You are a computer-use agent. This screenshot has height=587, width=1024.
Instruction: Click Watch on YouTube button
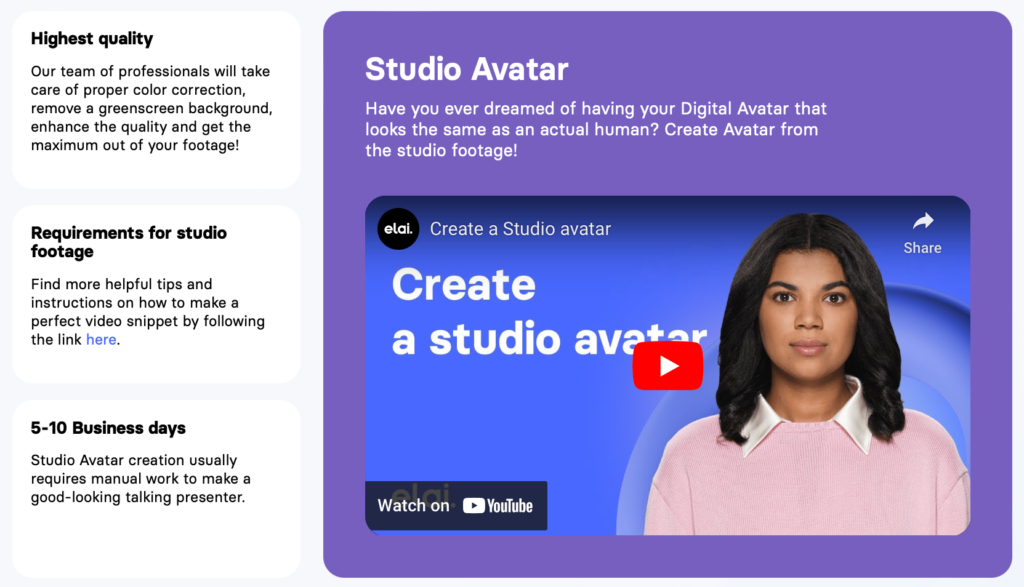pyautogui.click(x=456, y=505)
